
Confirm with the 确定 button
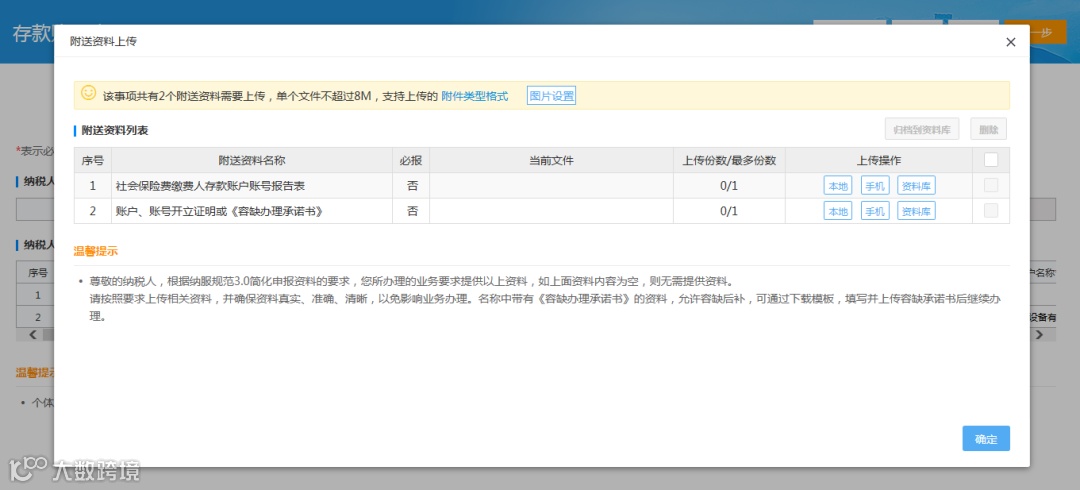(x=986, y=439)
